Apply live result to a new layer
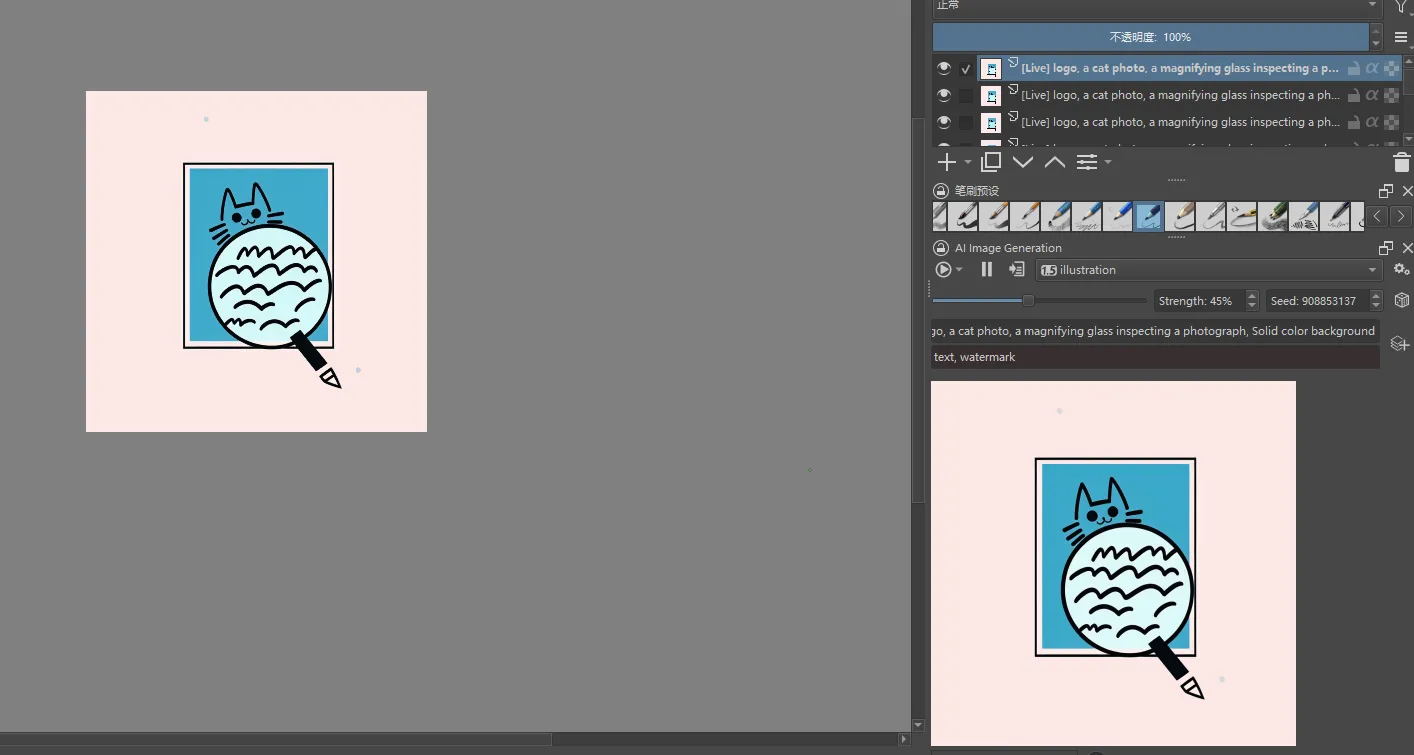This screenshot has width=1414, height=755. point(1017,270)
